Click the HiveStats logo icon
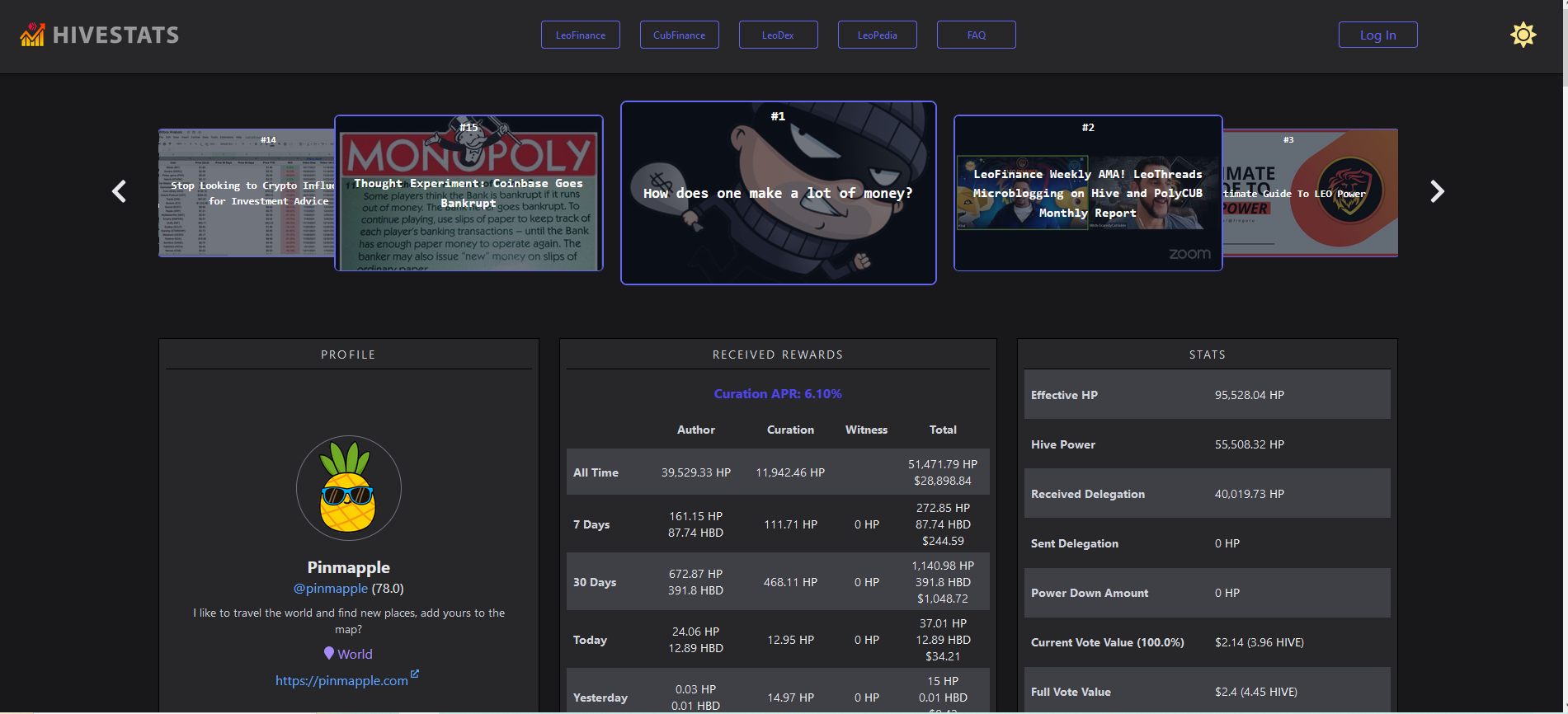 pos(32,35)
